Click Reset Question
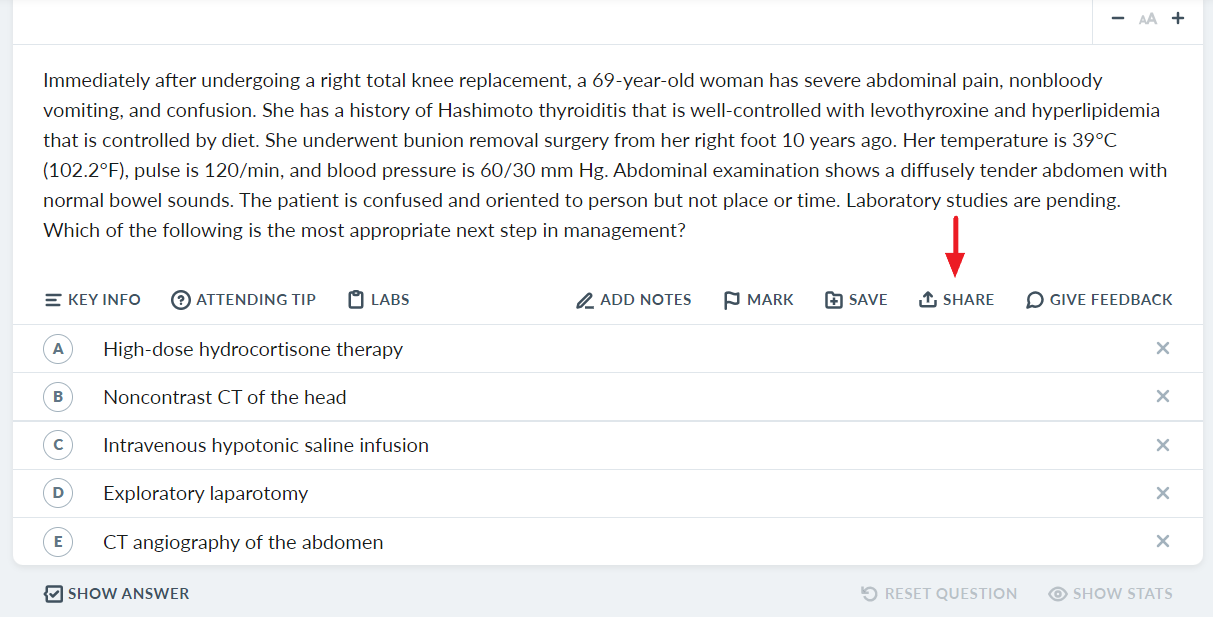This screenshot has height=617, width=1213. pos(939,594)
